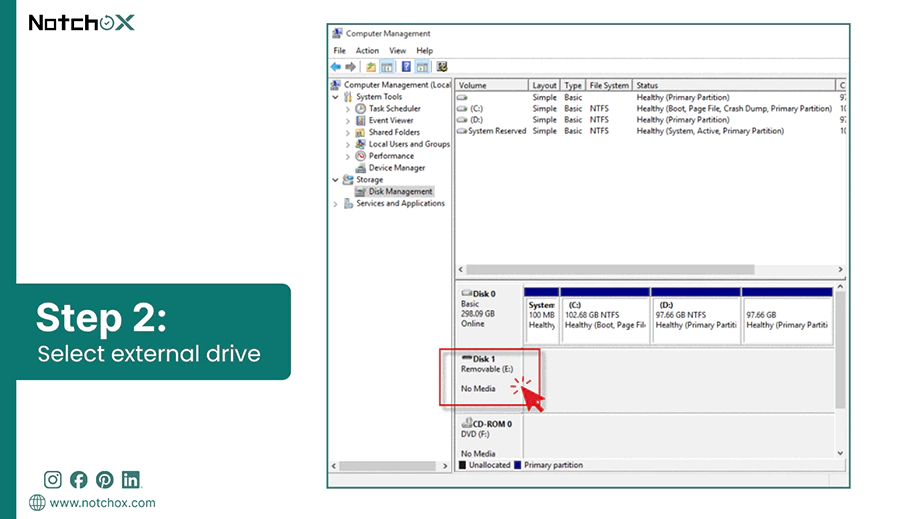Click the blue Primary partition legend swatch
The height and width of the screenshot is (519, 922).
click(x=517, y=465)
